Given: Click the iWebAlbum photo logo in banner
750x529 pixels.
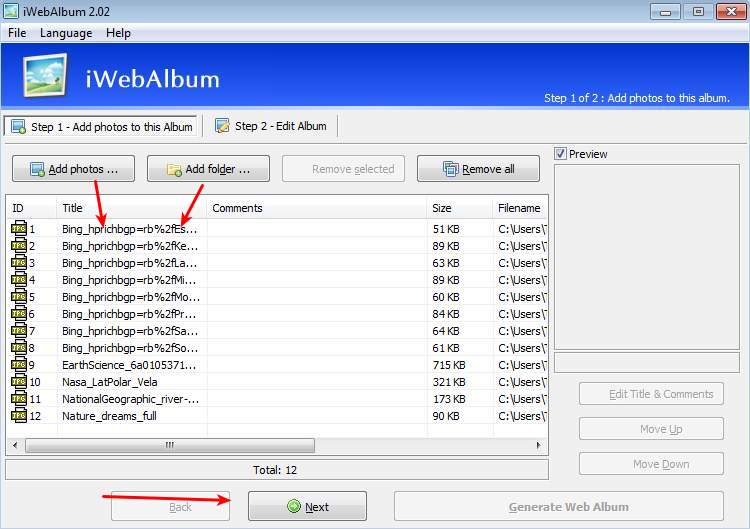Looking at the screenshot, I should pyautogui.click(x=45, y=75).
